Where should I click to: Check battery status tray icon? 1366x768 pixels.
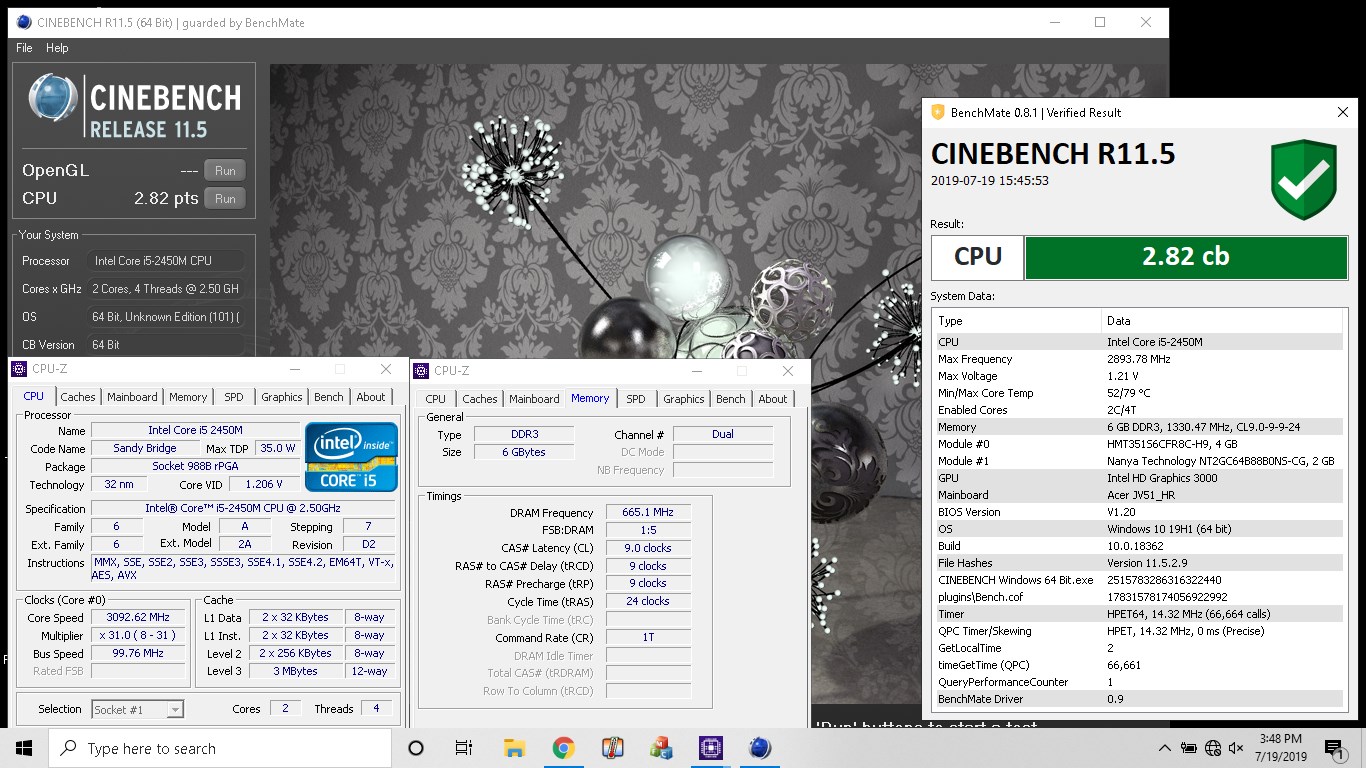[x=1189, y=748]
